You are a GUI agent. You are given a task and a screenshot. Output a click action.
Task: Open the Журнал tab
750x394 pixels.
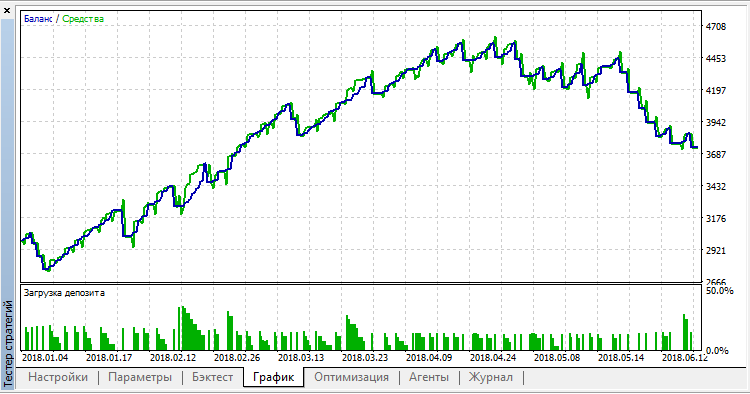(491, 377)
